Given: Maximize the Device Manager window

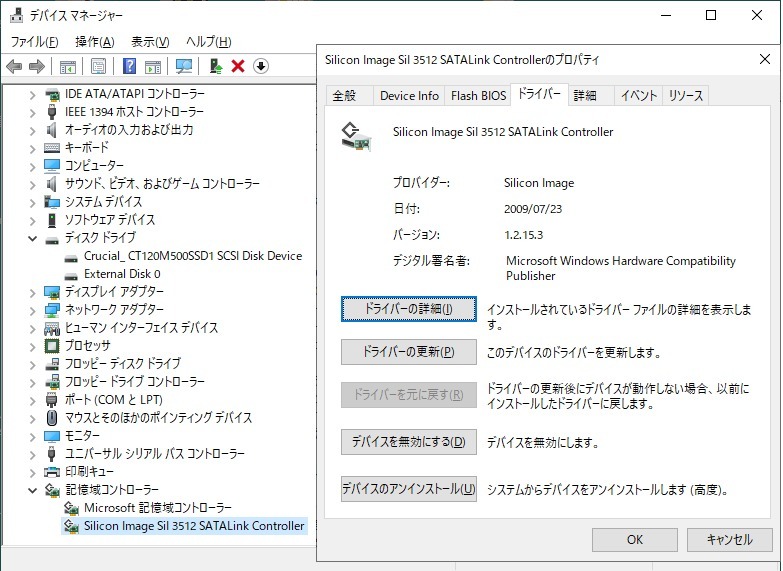Looking at the screenshot, I should click(711, 15).
